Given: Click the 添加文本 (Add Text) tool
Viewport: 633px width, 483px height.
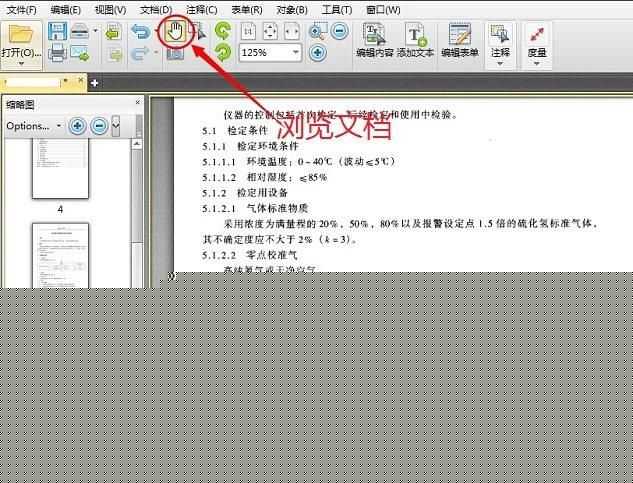Looking at the screenshot, I should click(416, 40).
